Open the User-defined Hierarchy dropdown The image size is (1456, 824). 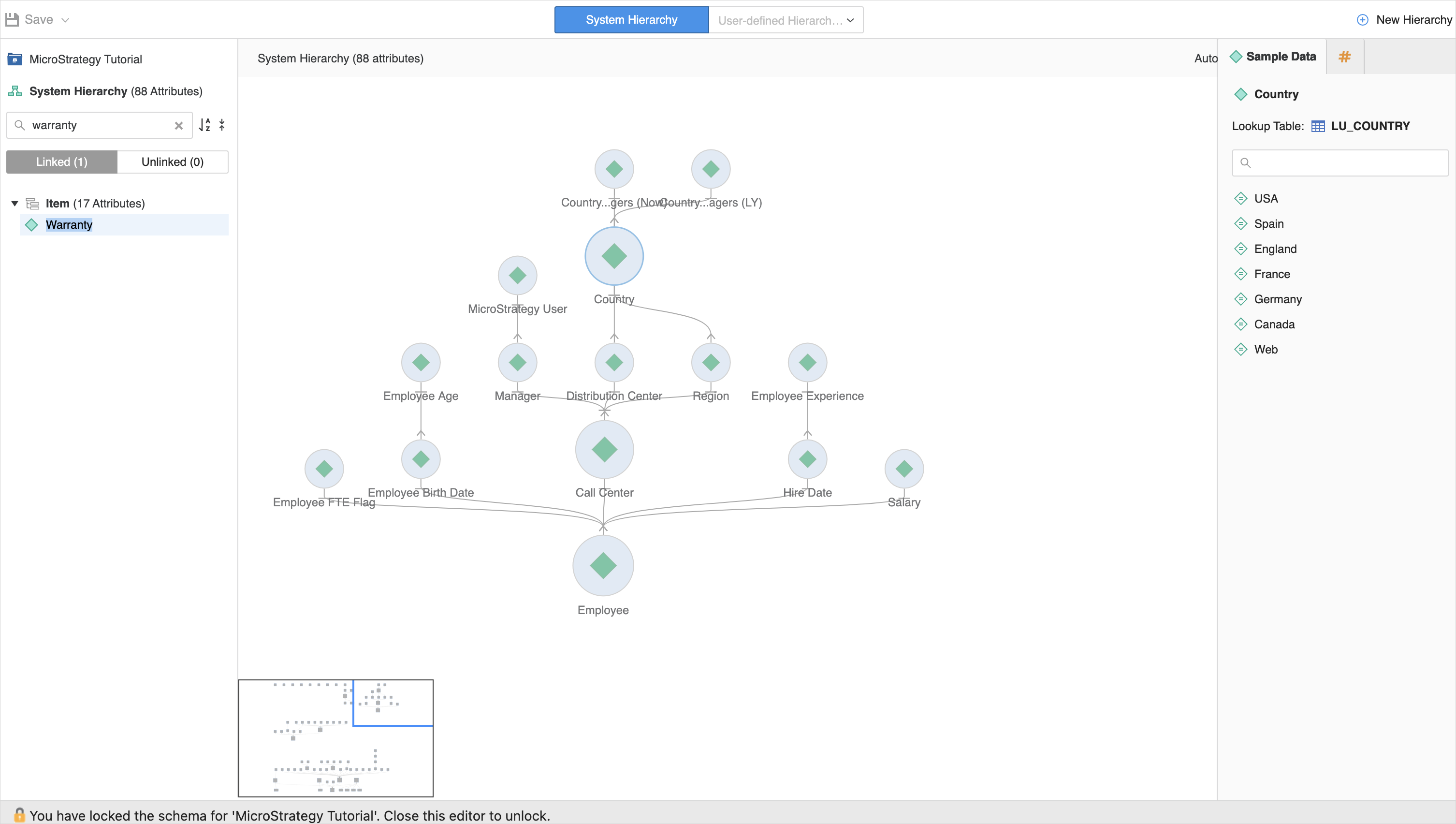pos(786,20)
